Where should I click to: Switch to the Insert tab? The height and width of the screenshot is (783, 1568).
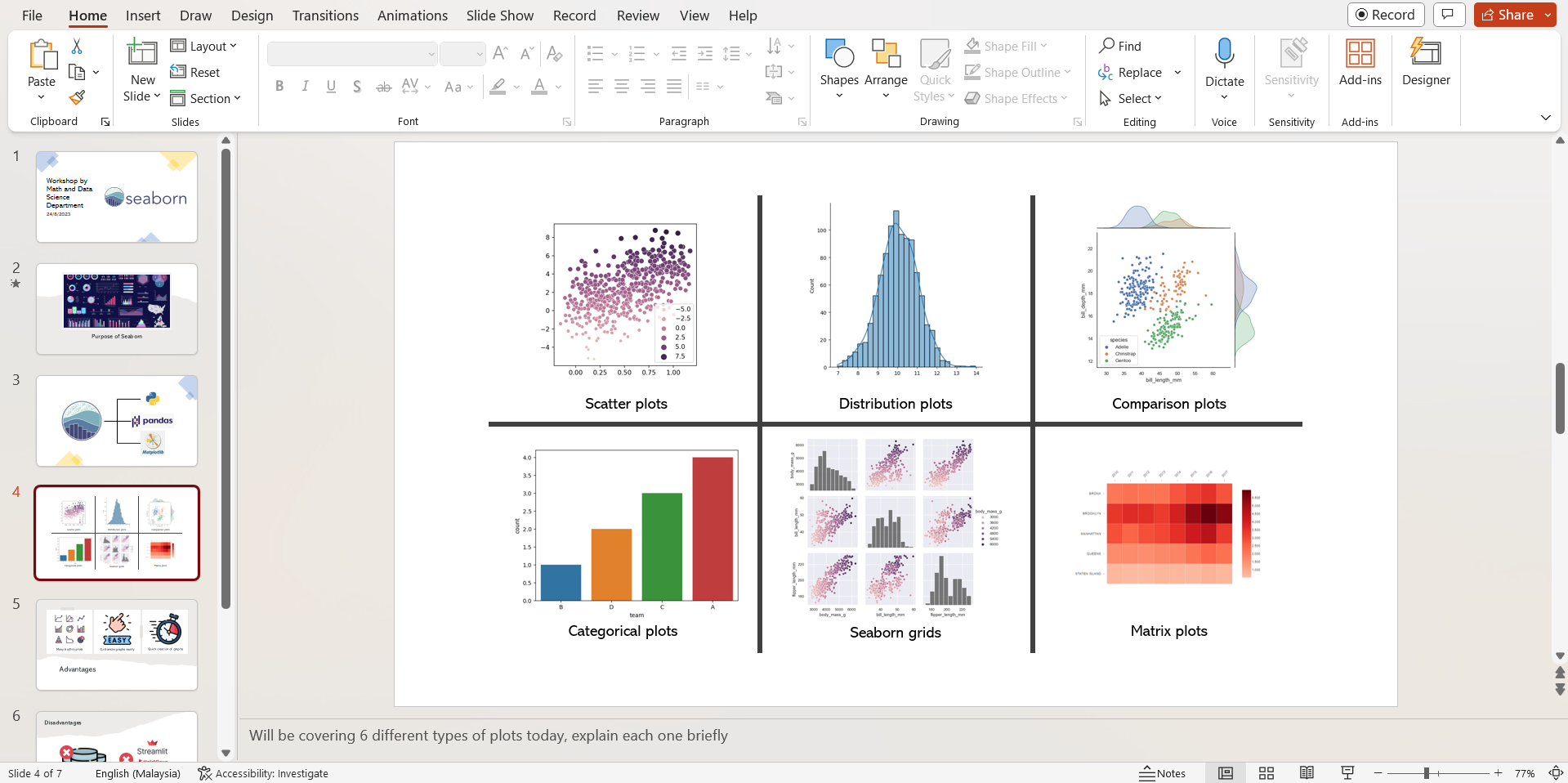(x=143, y=16)
